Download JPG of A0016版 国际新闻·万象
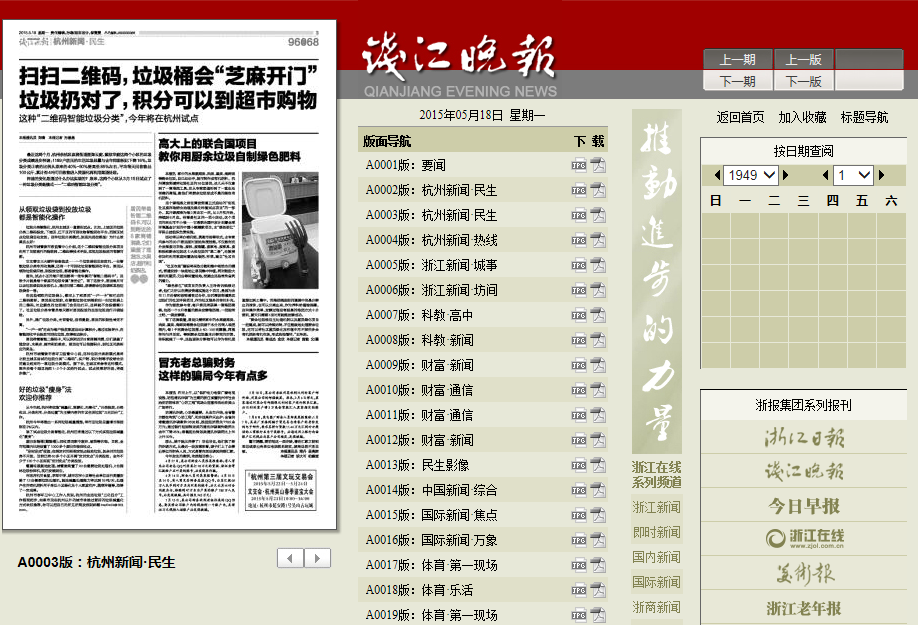The height and width of the screenshot is (625, 918). 578,540
